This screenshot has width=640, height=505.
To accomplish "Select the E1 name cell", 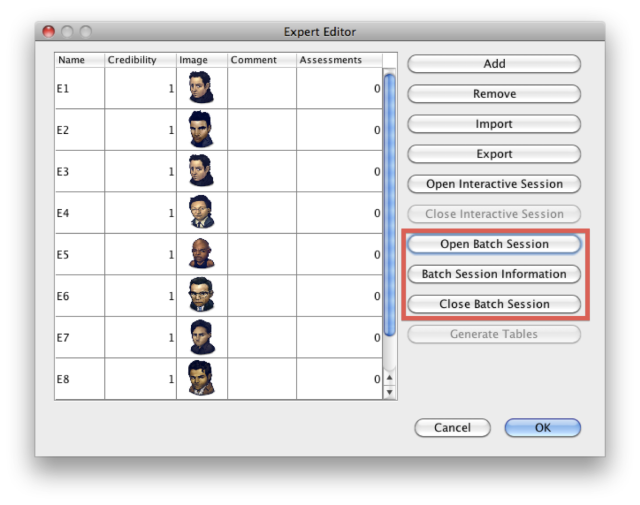I will click(80, 88).
